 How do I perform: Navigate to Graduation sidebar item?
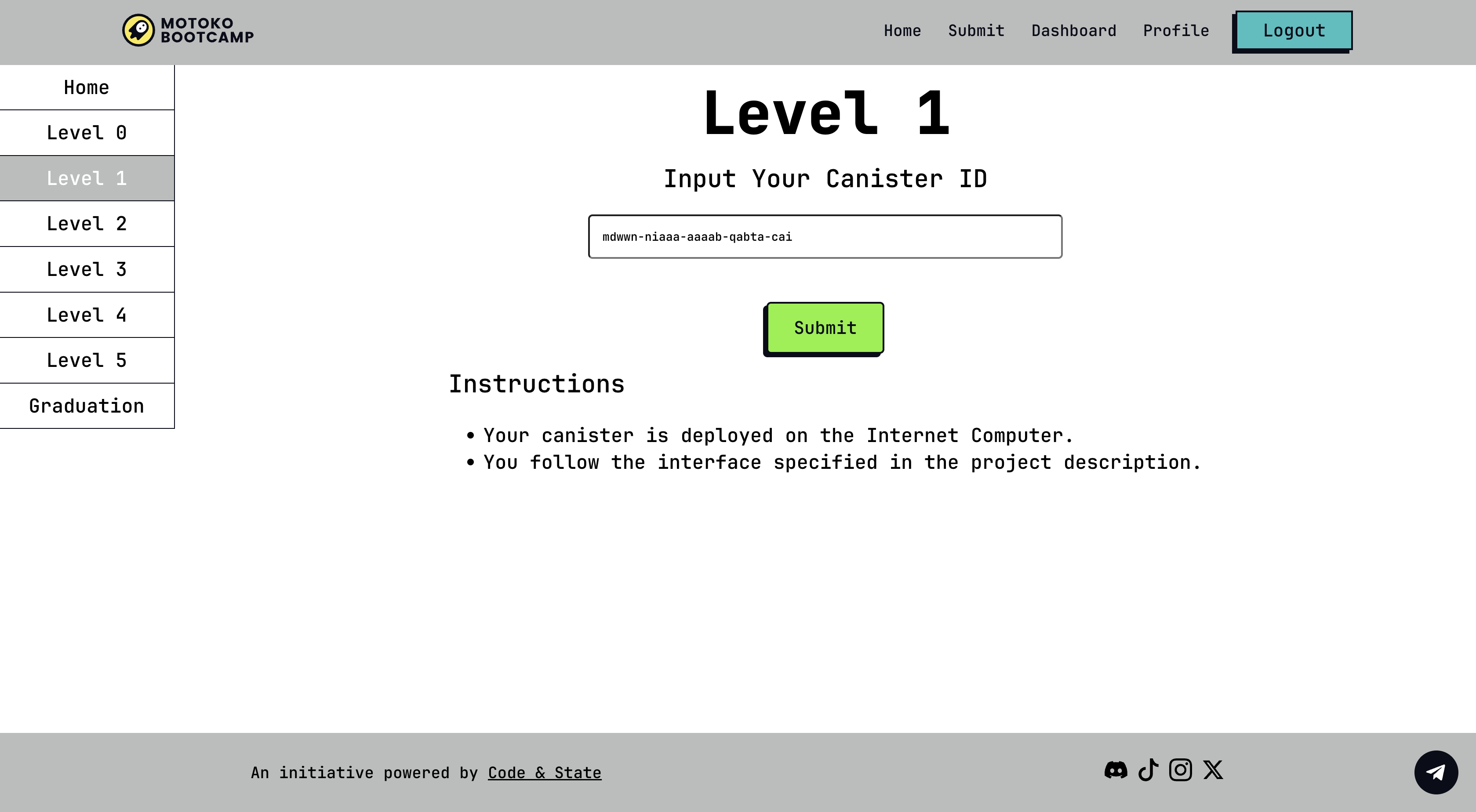(x=86, y=405)
